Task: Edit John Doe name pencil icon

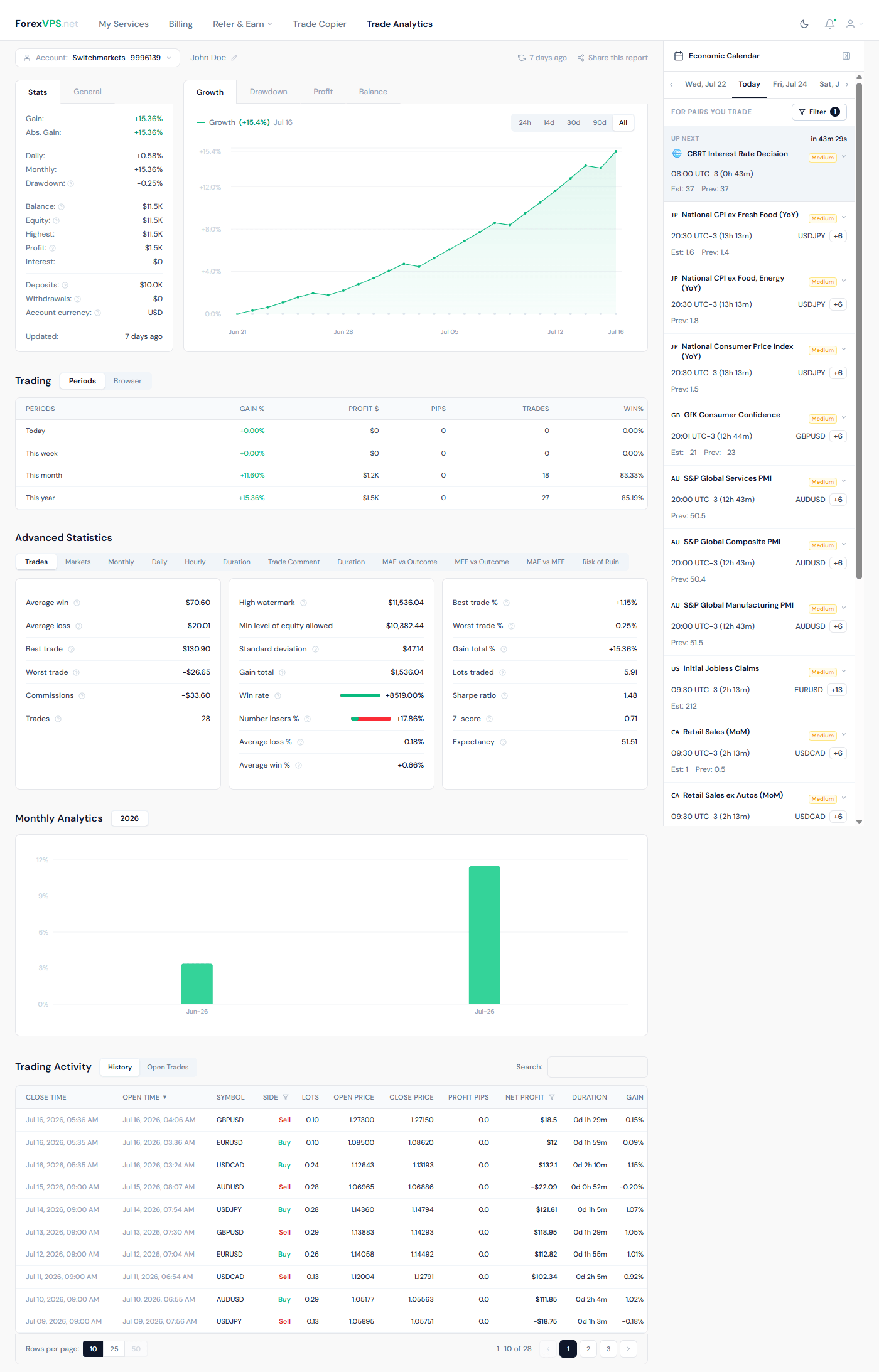Action: tap(234, 58)
